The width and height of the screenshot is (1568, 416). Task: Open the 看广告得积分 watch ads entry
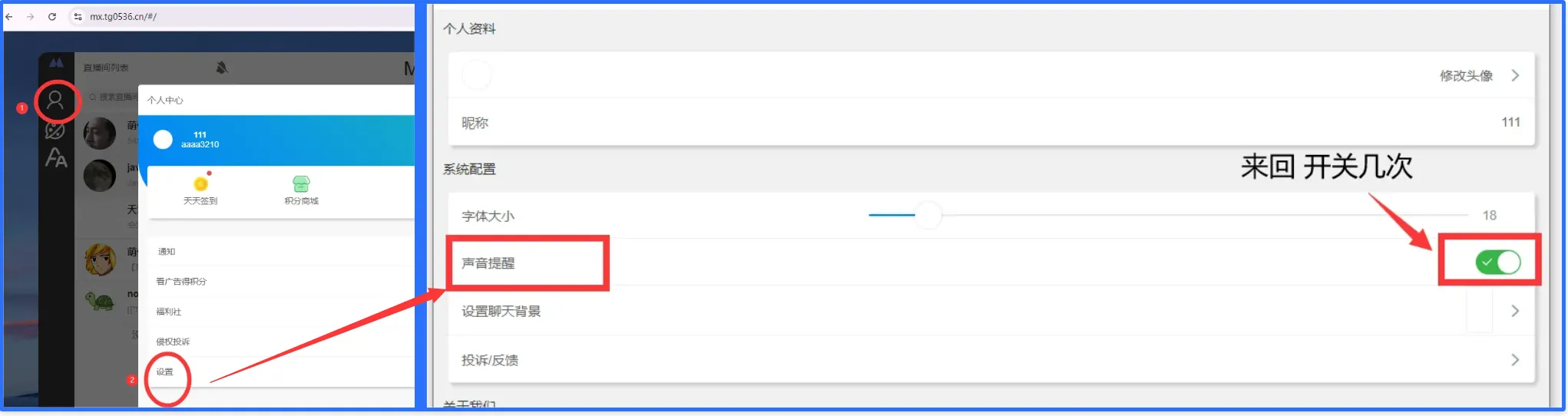pyautogui.click(x=181, y=282)
